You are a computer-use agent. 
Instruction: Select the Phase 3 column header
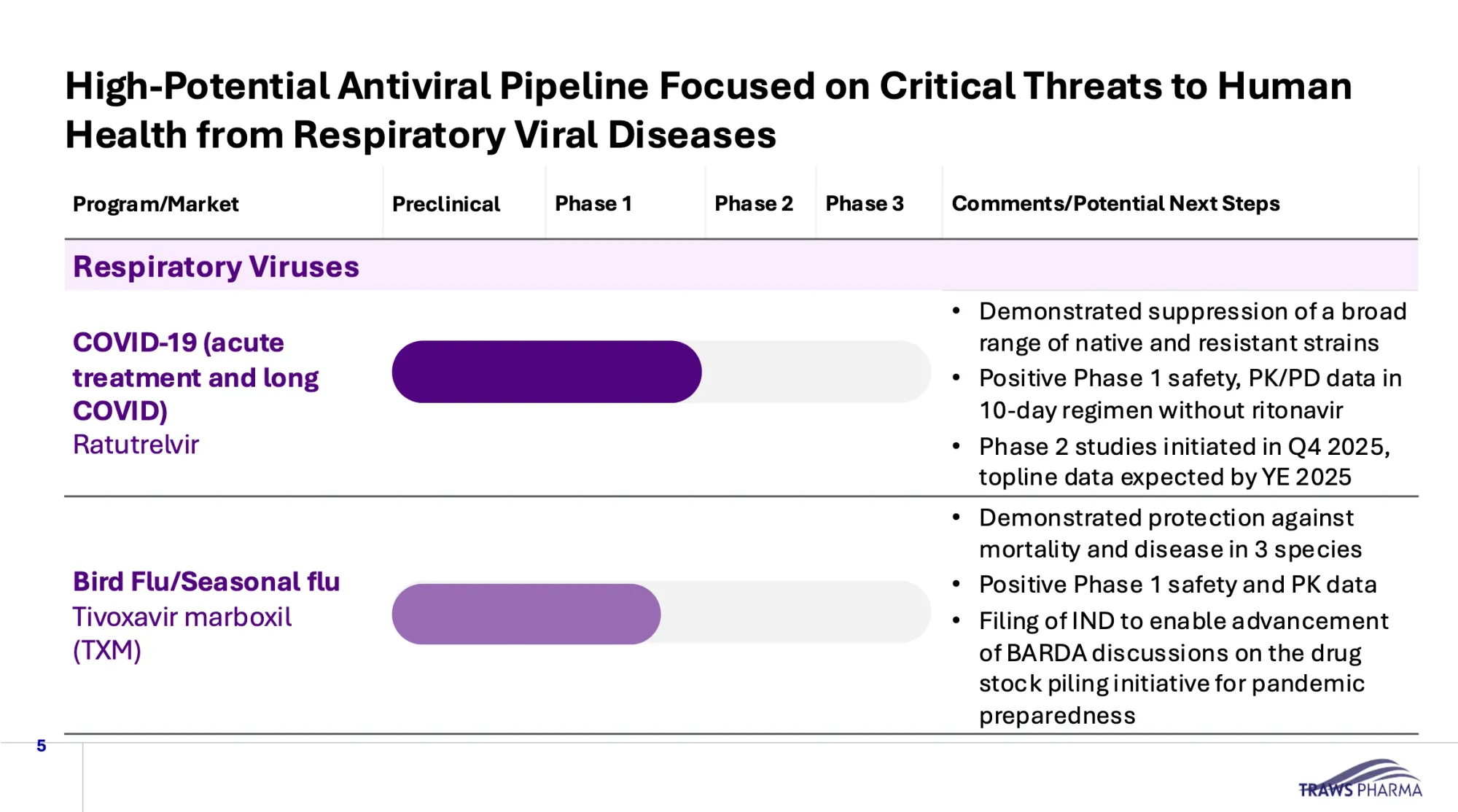coord(864,203)
